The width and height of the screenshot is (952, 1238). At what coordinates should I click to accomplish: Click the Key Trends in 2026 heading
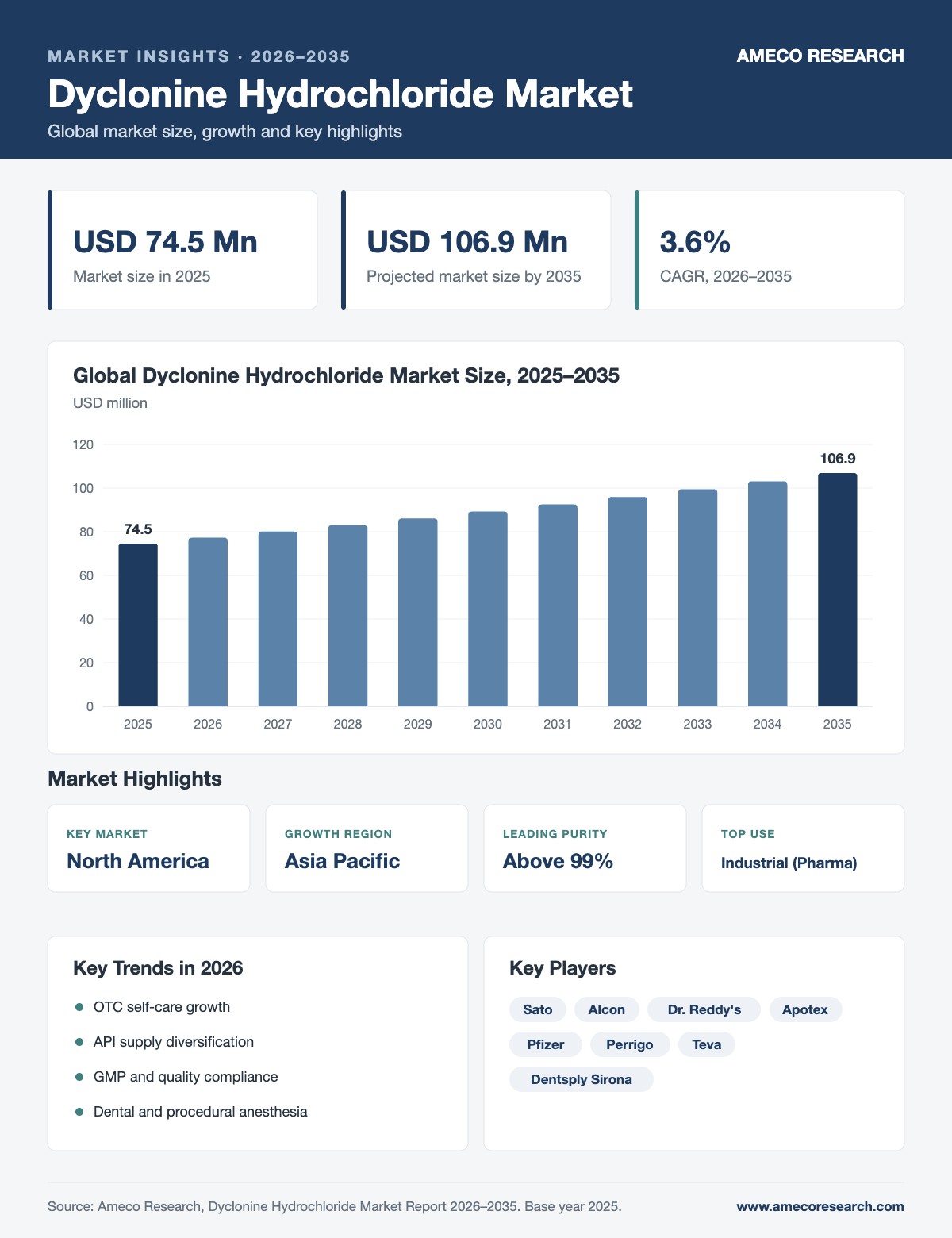pyautogui.click(x=158, y=968)
